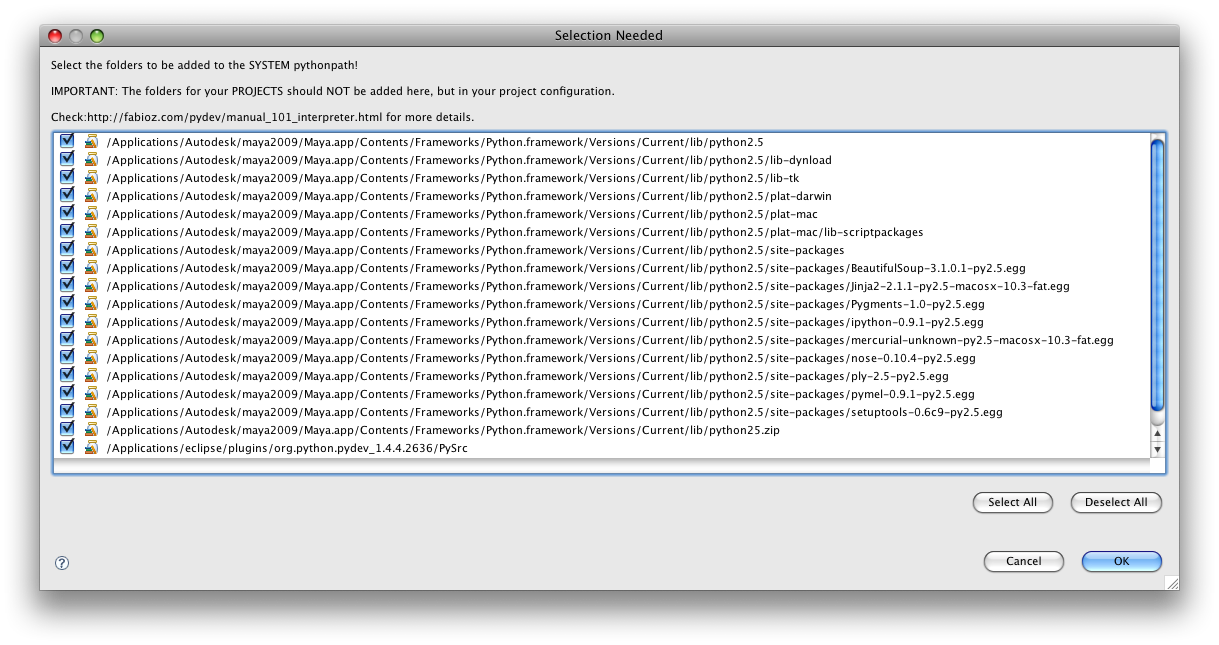Uncheck the PySrc entry checkbox
1219x645 pixels.
[66, 447]
